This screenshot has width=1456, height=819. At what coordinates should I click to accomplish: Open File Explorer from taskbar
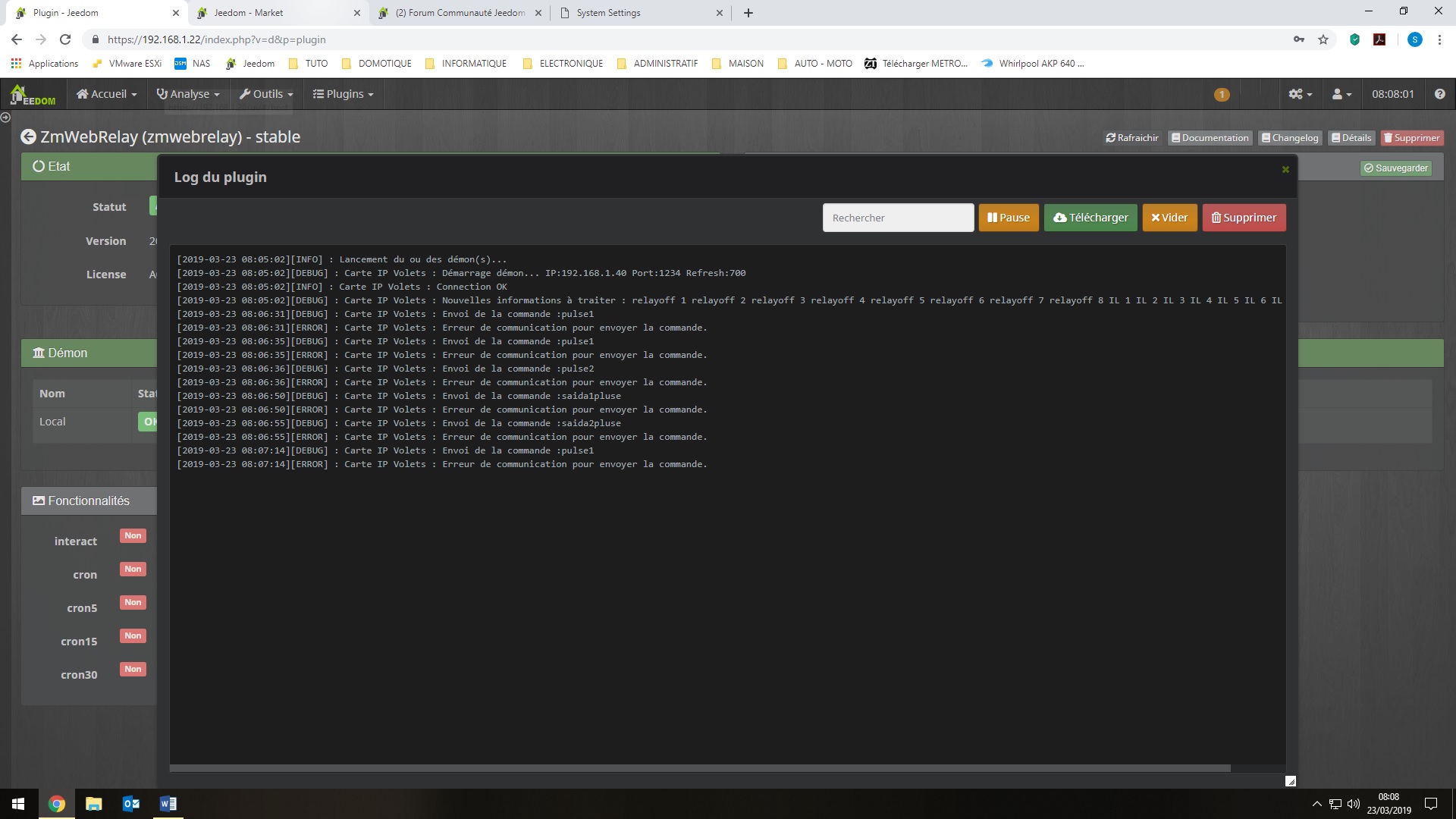click(93, 804)
